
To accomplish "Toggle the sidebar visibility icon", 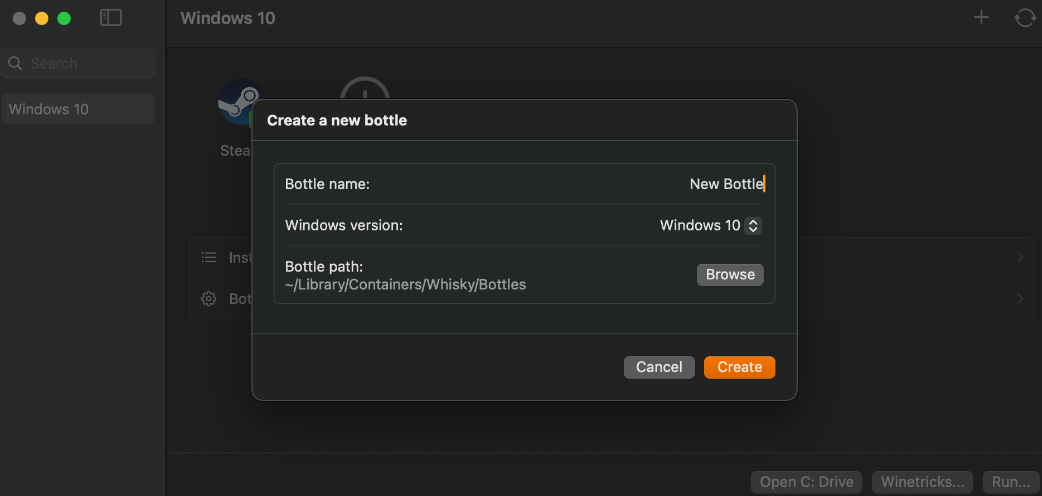I will click(x=111, y=18).
